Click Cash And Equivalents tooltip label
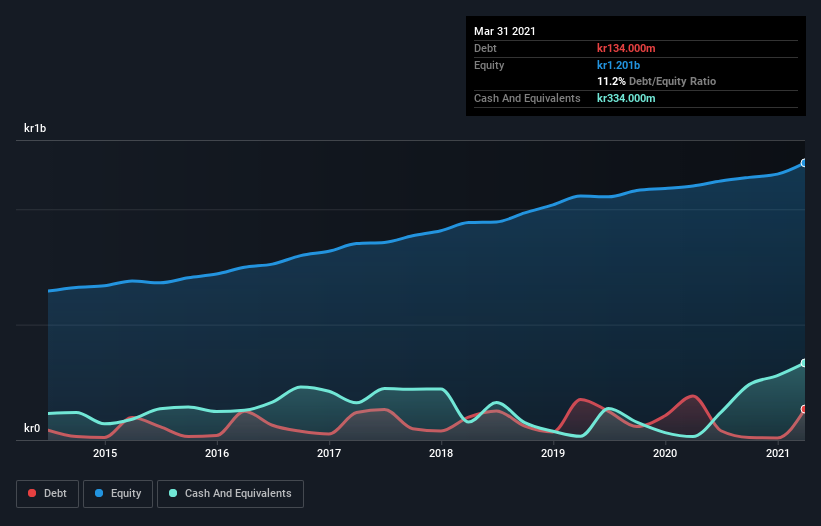Viewport: 821px width, 526px height. coord(527,98)
